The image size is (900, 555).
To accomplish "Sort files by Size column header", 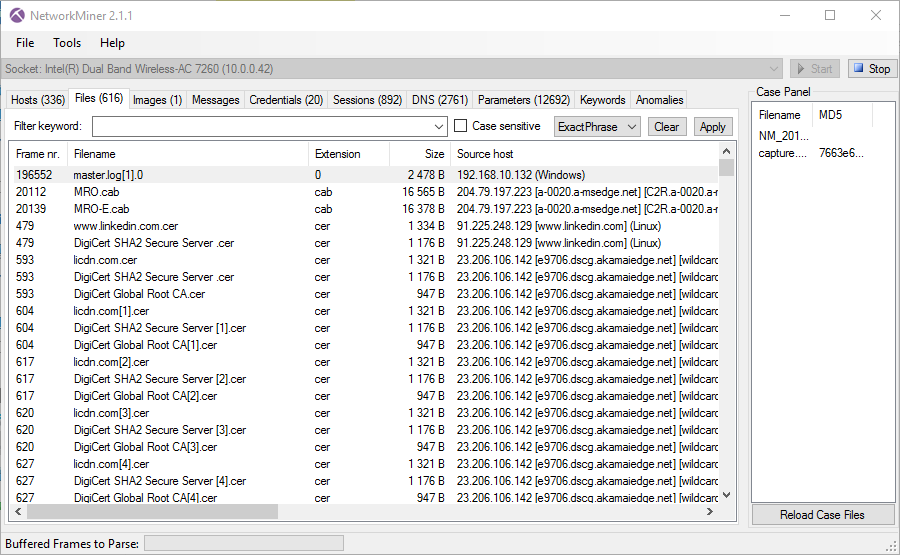I will coord(420,154).
